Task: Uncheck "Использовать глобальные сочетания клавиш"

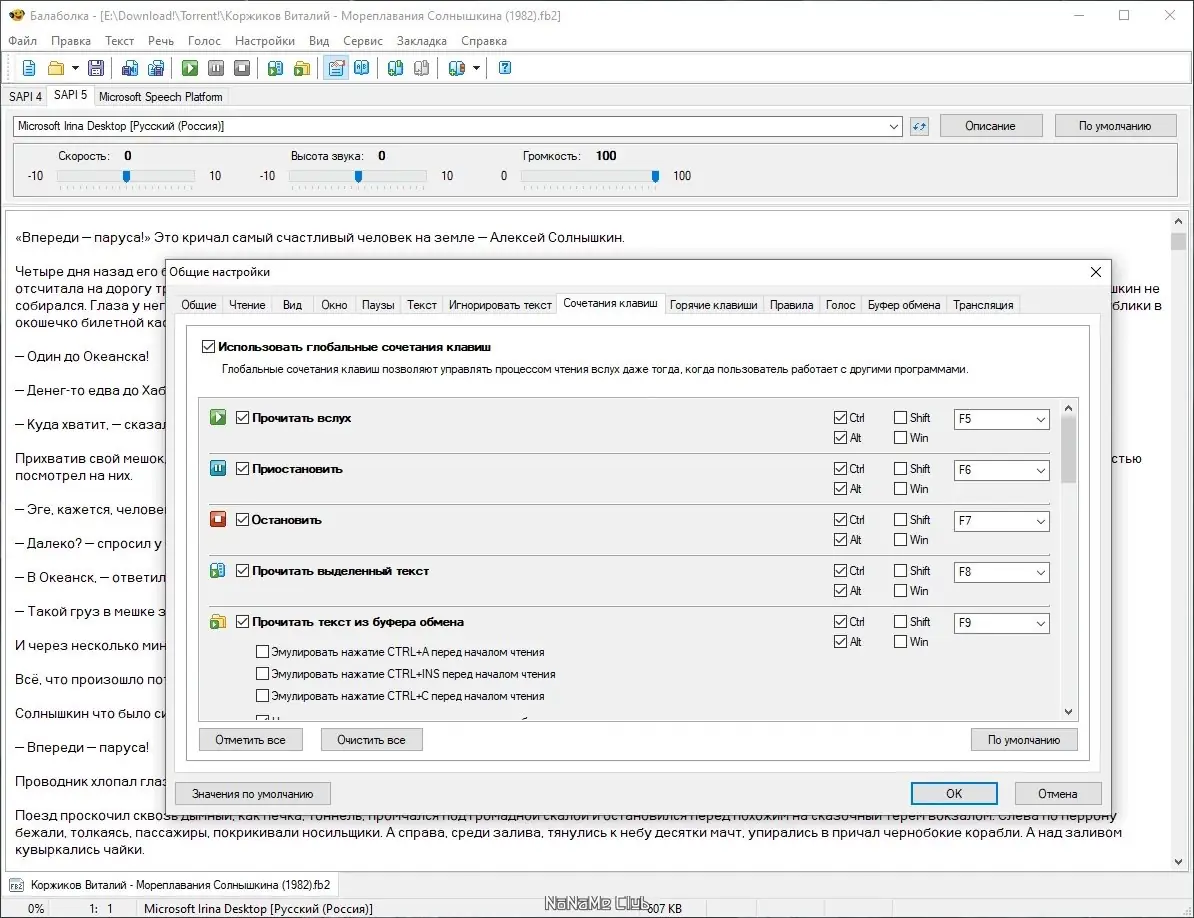Action: pos(209,347)
